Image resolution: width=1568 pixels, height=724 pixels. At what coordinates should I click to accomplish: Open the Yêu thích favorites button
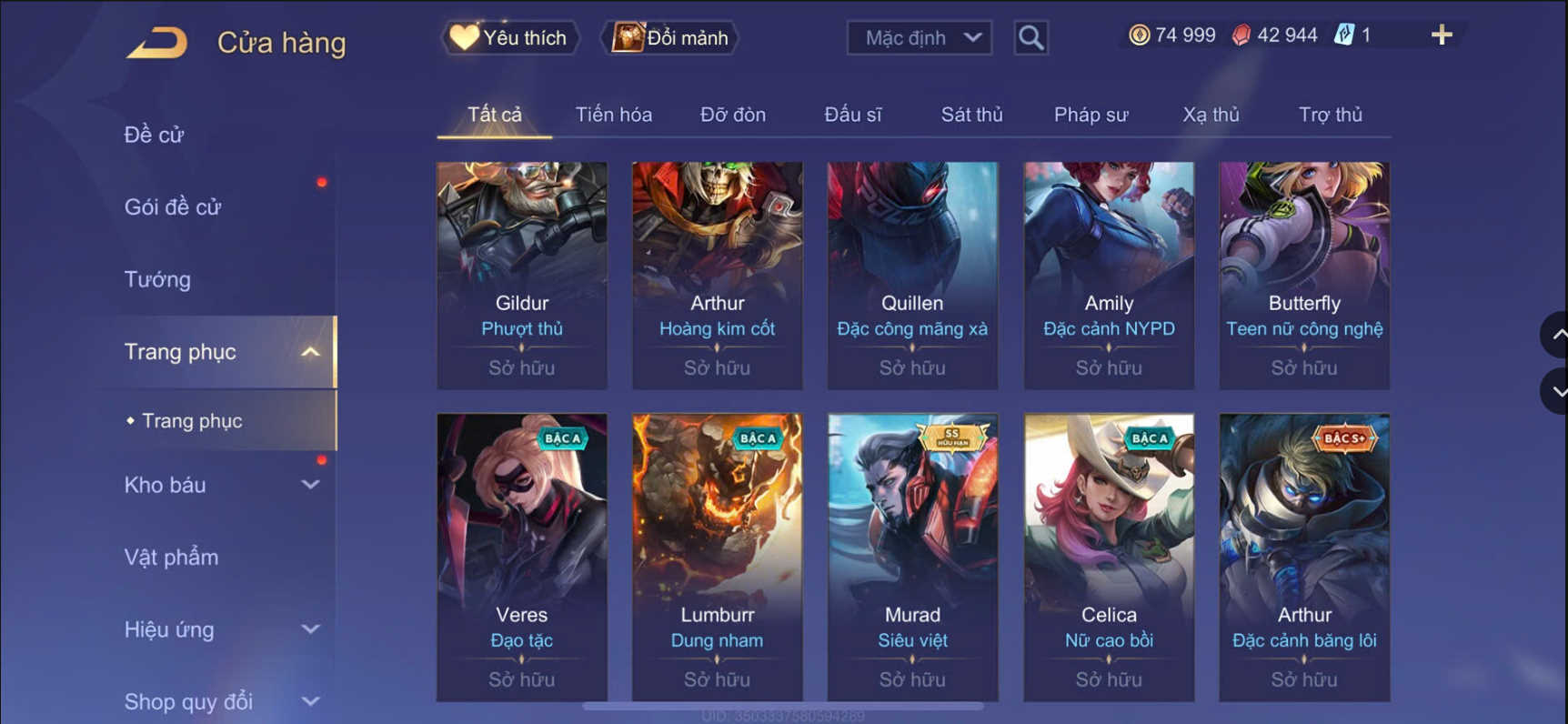point(510,38)
